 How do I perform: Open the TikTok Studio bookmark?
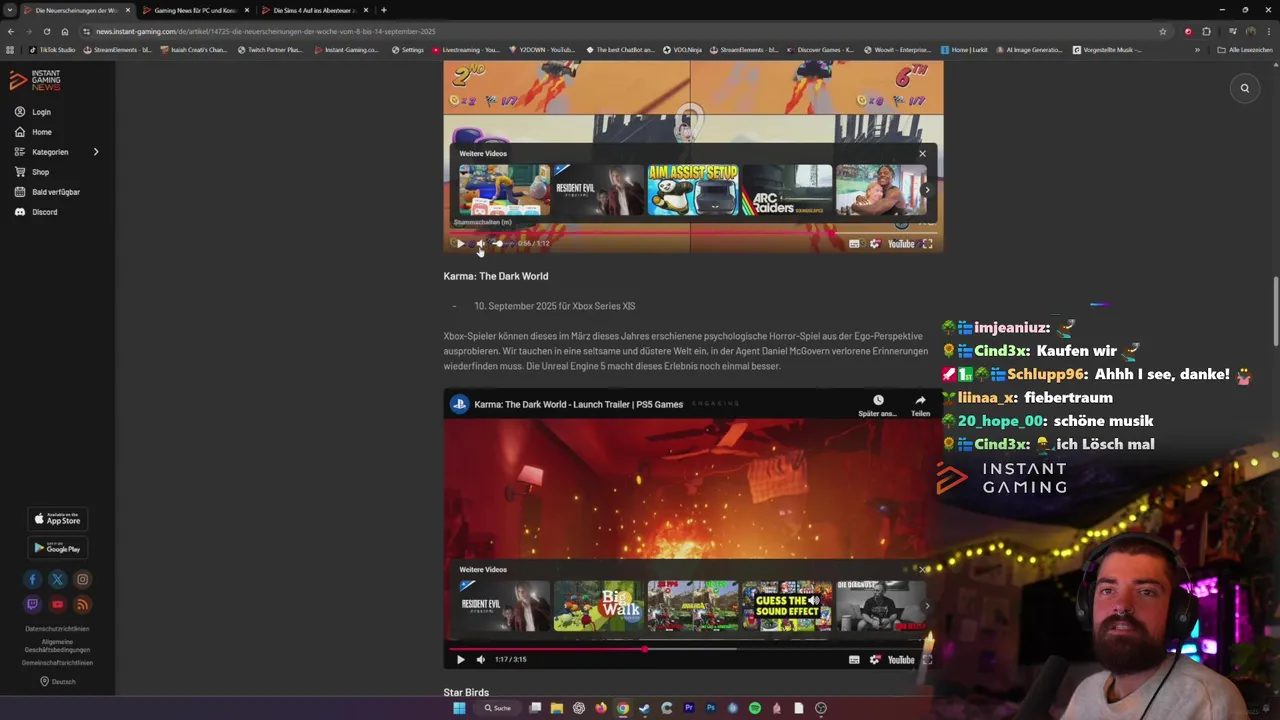[52, 50]
